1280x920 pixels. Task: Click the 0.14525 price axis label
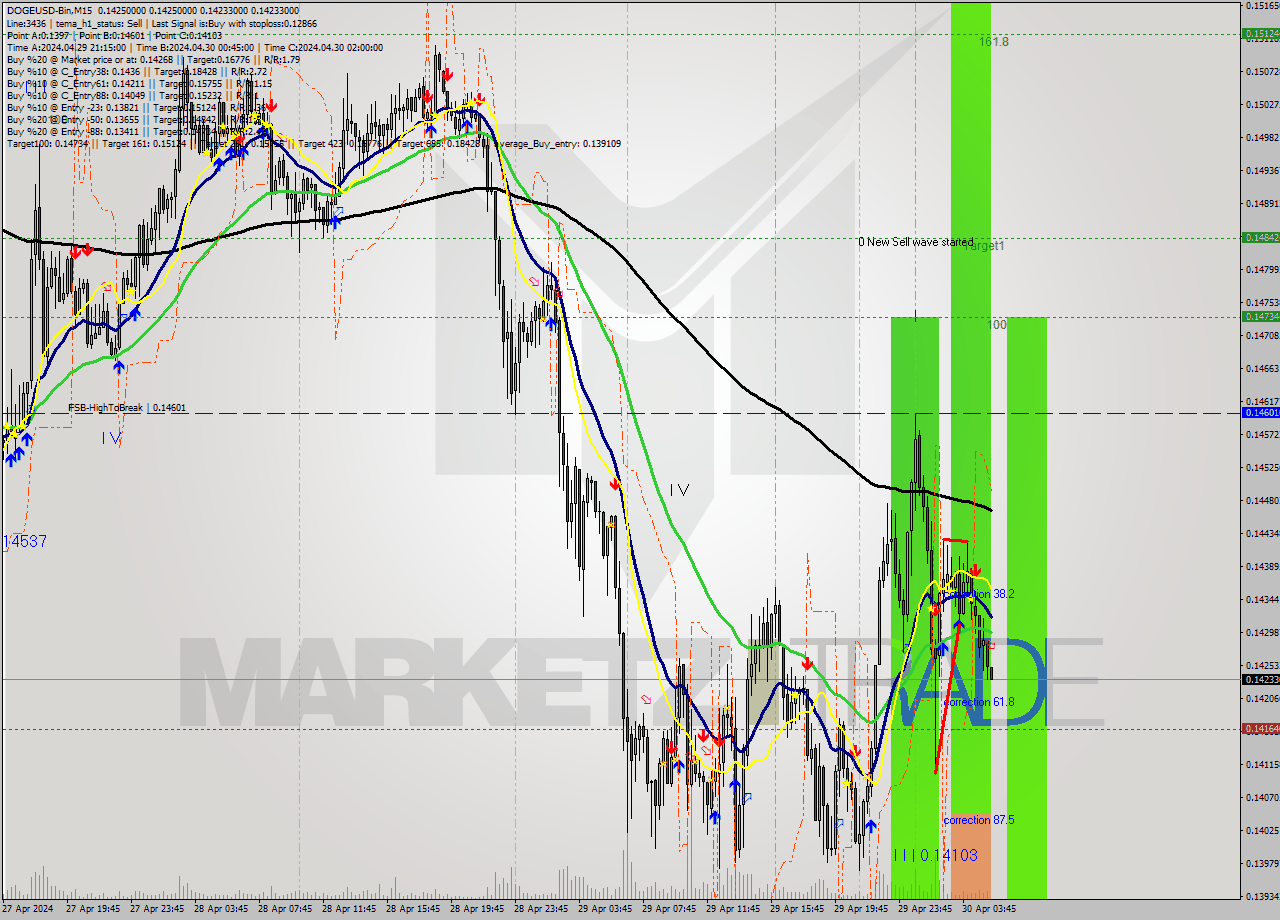1262,467
